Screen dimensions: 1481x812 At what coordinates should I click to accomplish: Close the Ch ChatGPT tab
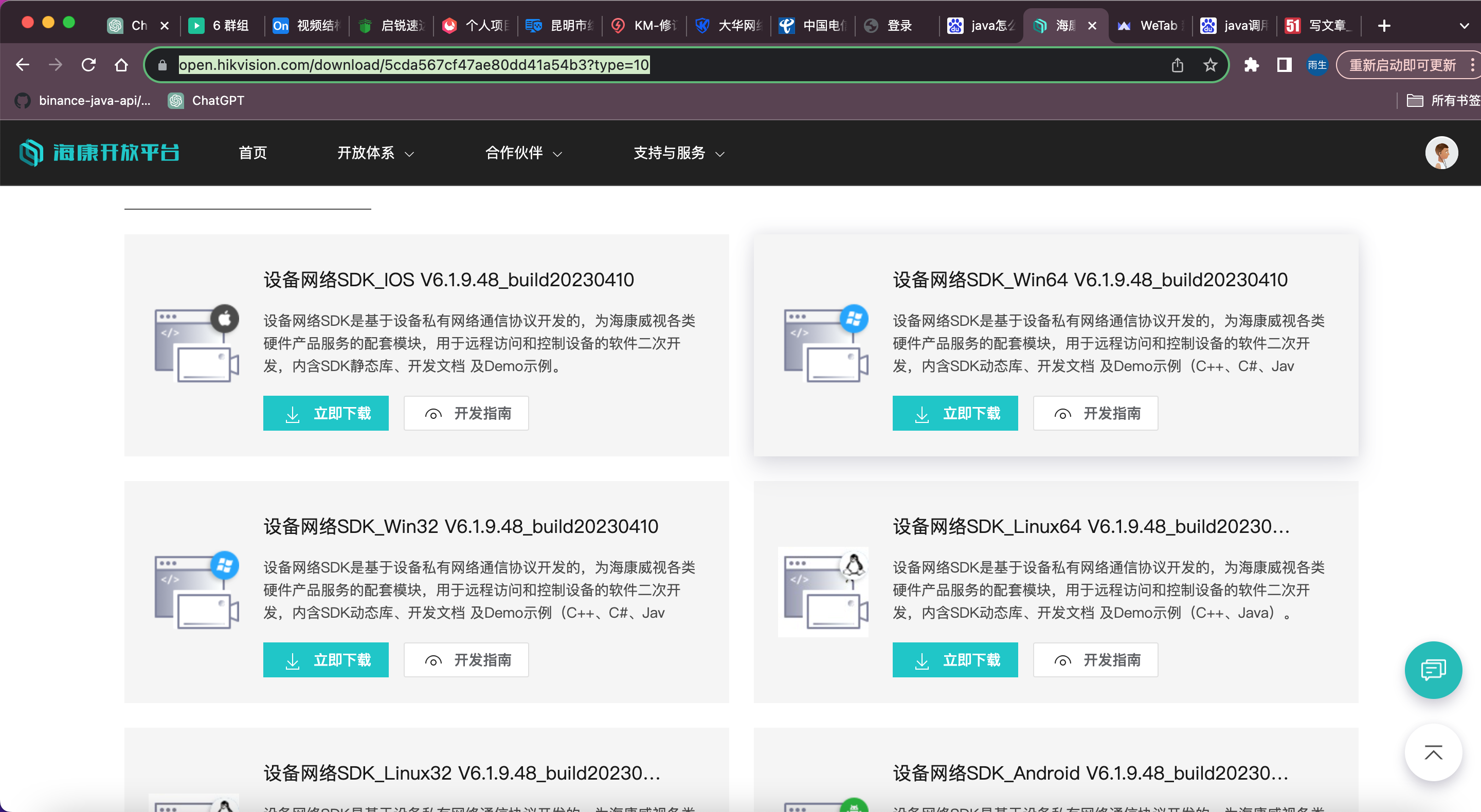(165, 26)
